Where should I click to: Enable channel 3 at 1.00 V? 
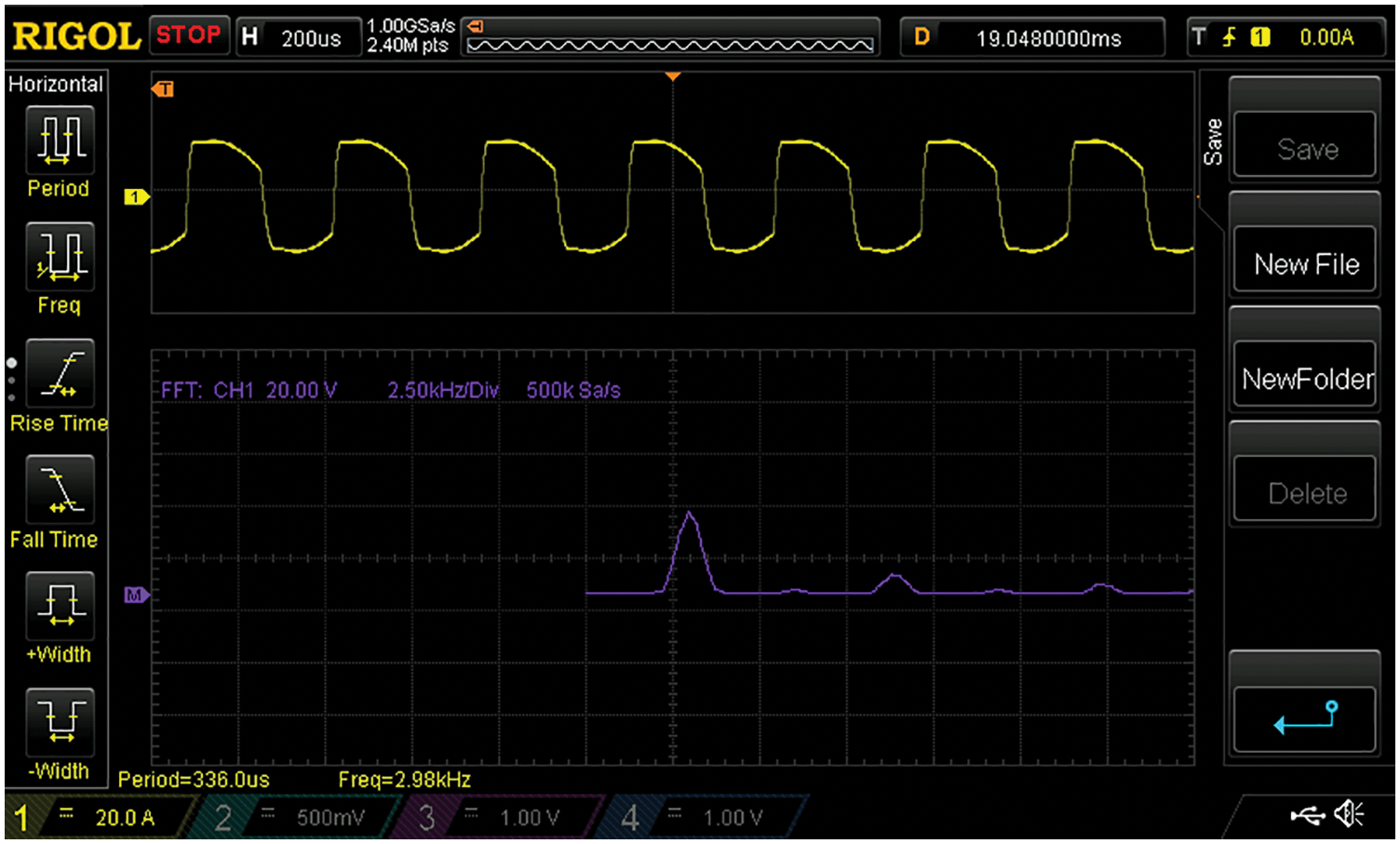click(503, 818)
